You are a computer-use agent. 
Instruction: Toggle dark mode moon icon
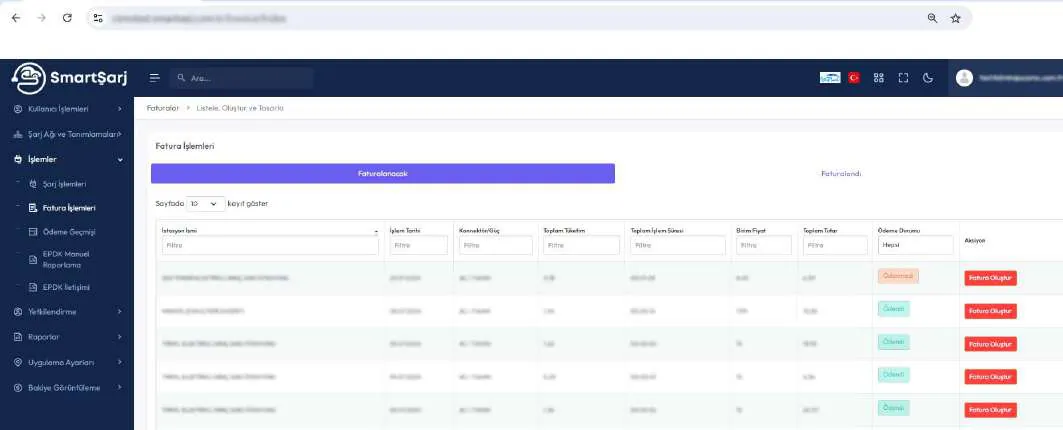point(928,78)
